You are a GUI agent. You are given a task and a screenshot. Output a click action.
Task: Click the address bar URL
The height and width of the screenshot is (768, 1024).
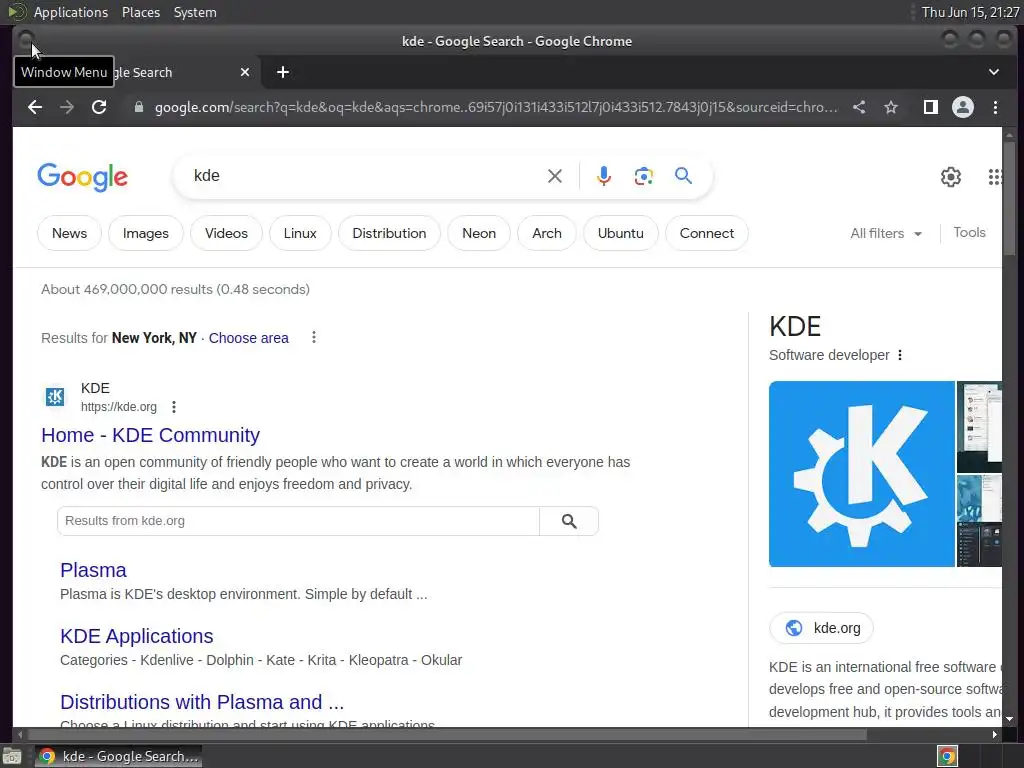496,107
